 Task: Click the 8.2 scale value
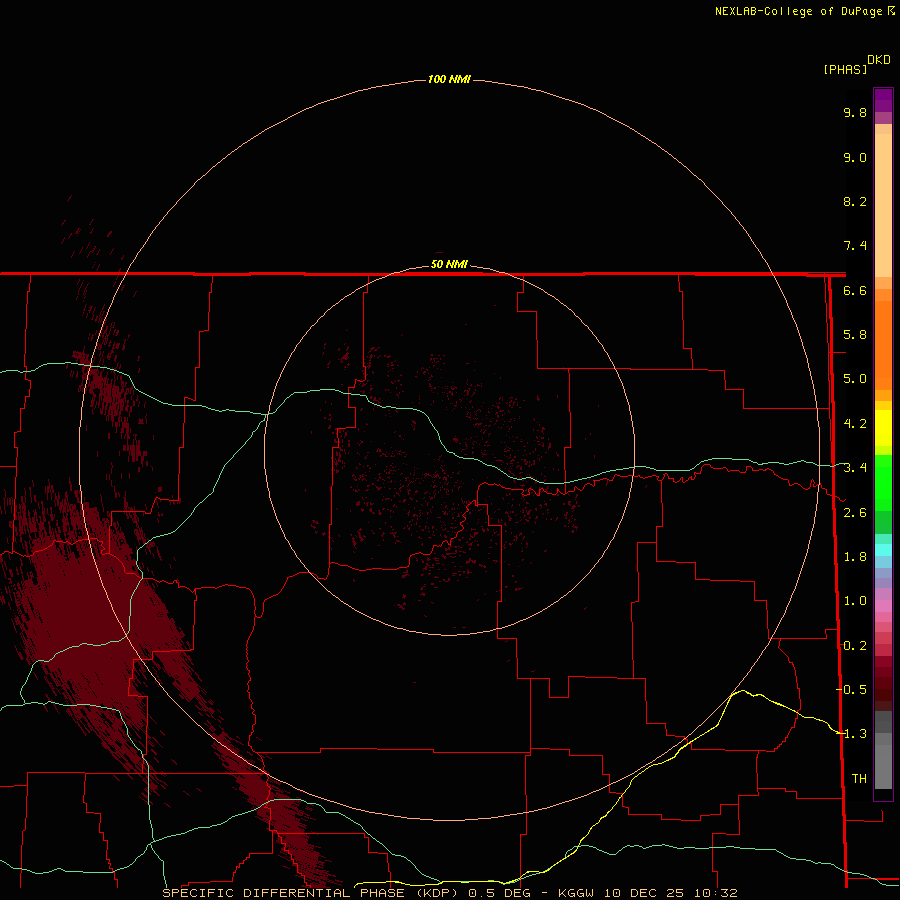pyautogui.click(x=855, y=201)
